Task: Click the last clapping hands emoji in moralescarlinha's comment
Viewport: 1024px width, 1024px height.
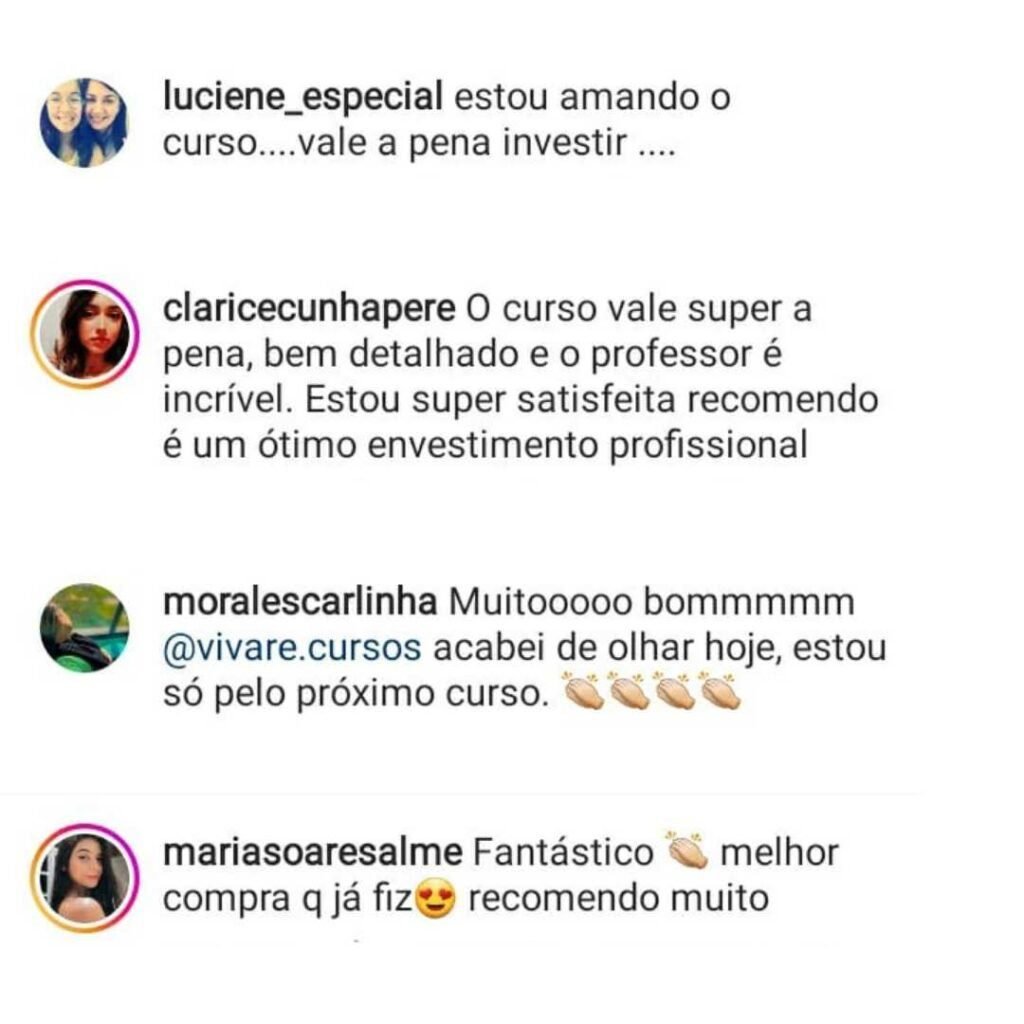Action: (720, 691)
